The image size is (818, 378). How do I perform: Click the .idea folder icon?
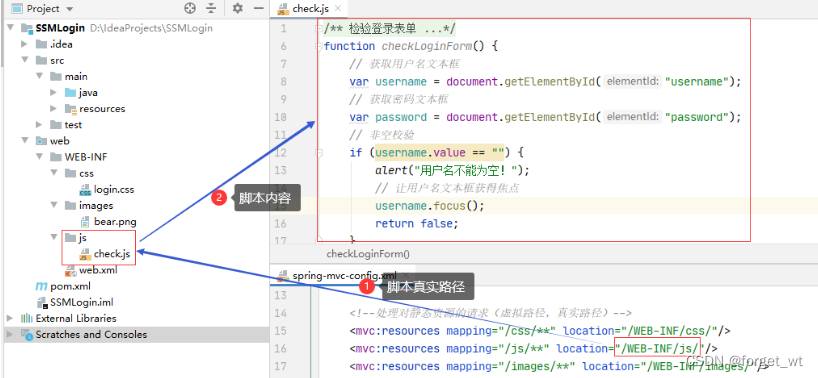pos(41,44)
